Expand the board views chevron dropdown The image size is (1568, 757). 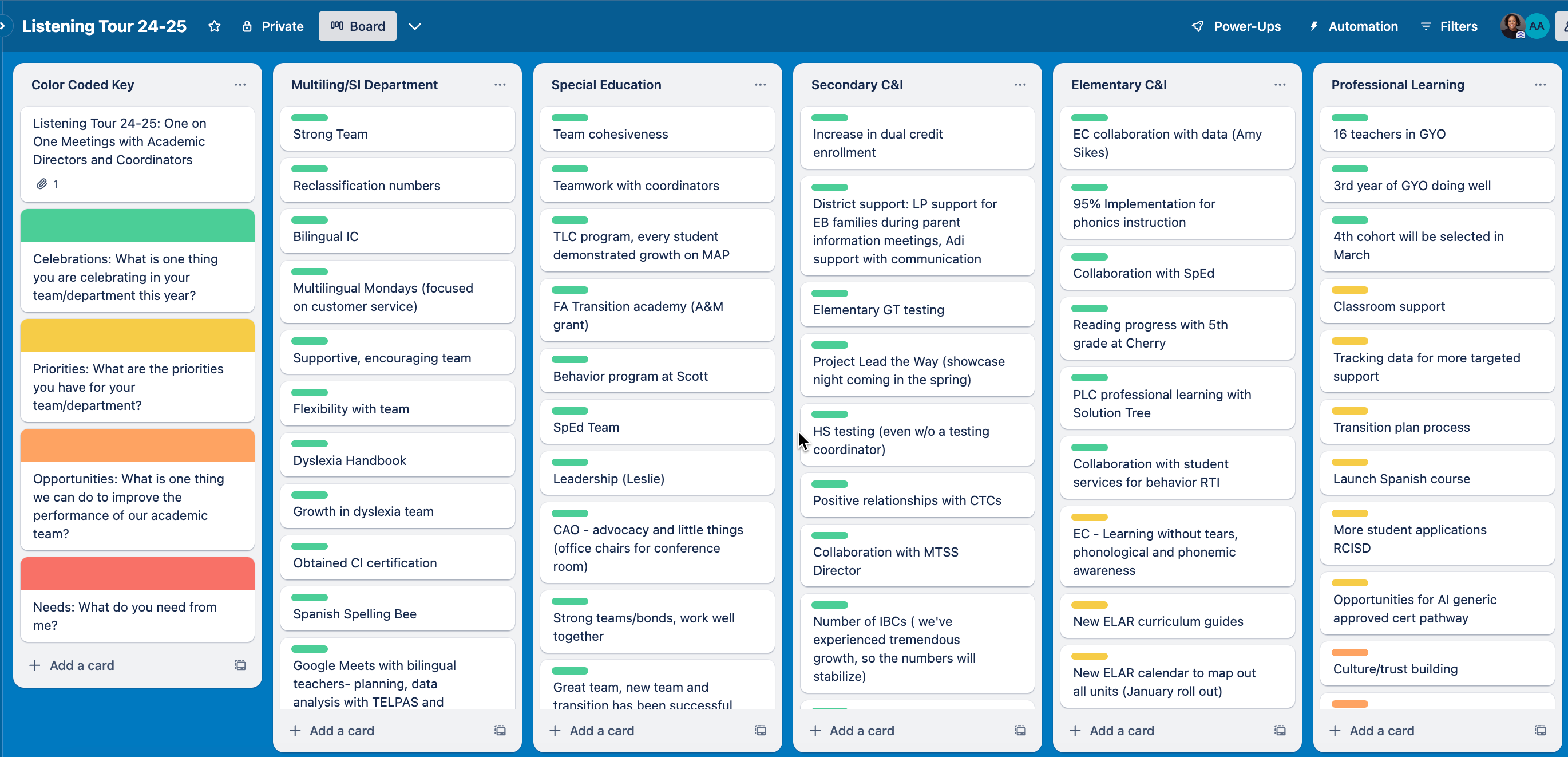point(414,26)
